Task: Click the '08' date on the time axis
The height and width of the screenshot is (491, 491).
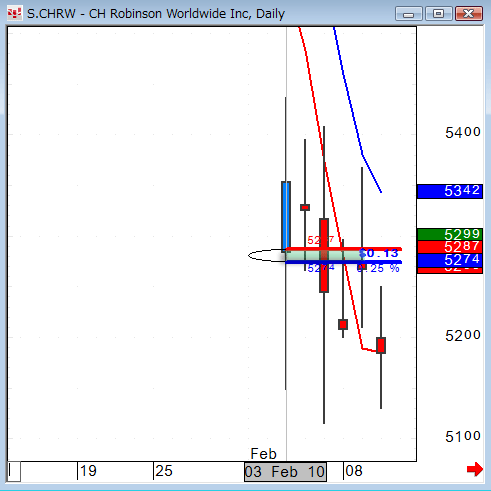Action: tap(354, 471)
